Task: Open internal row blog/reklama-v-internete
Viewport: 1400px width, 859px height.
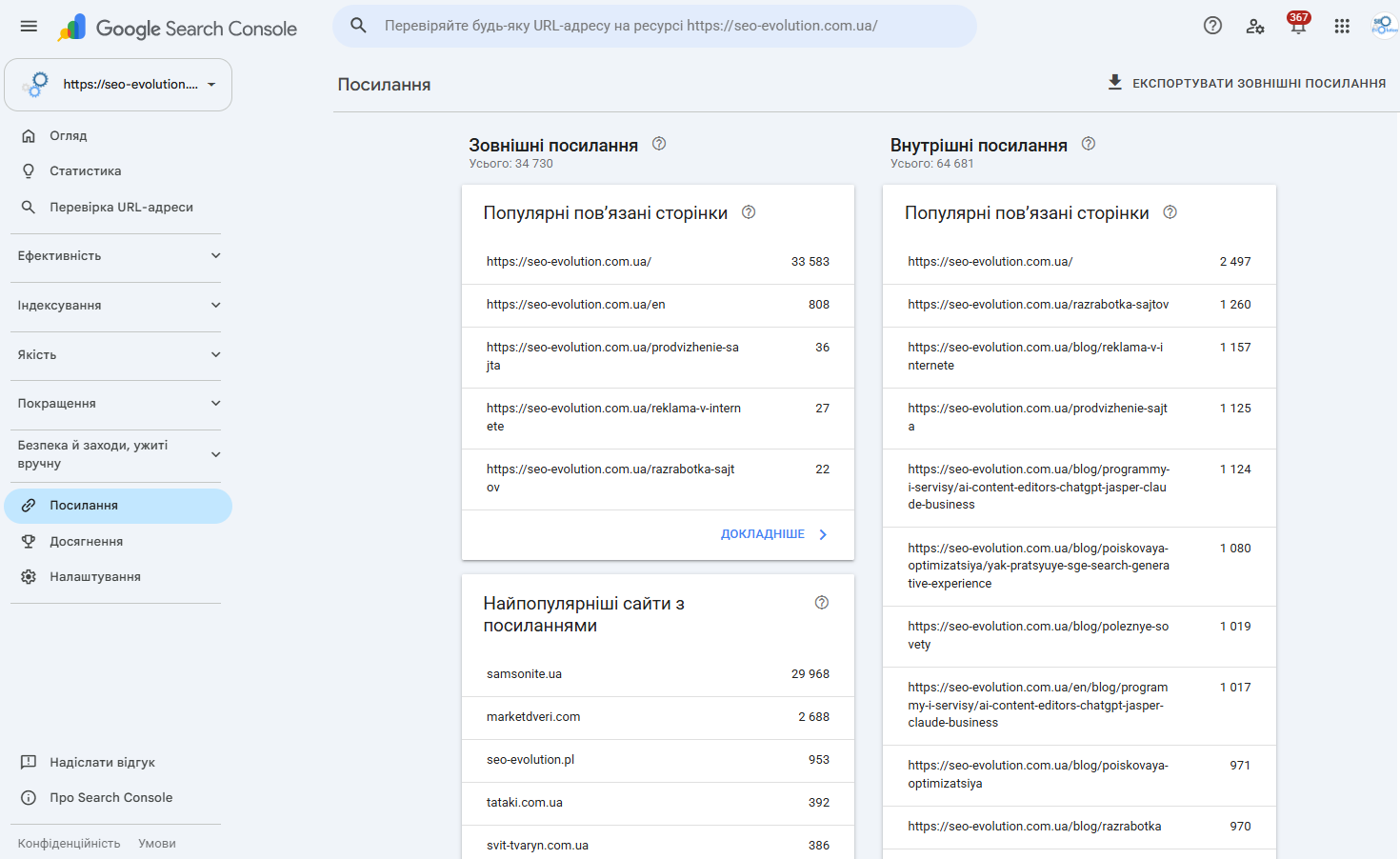Action: [x=1079, y=357]
